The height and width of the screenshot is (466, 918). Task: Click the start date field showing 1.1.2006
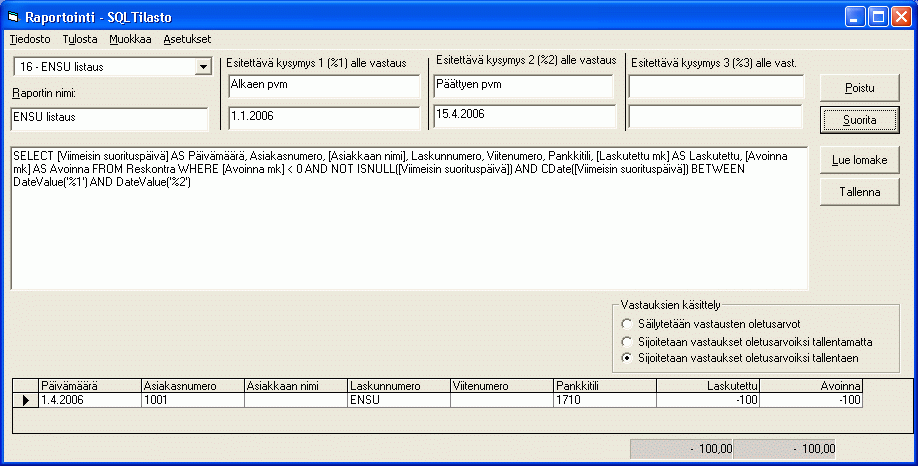[323, 117]
